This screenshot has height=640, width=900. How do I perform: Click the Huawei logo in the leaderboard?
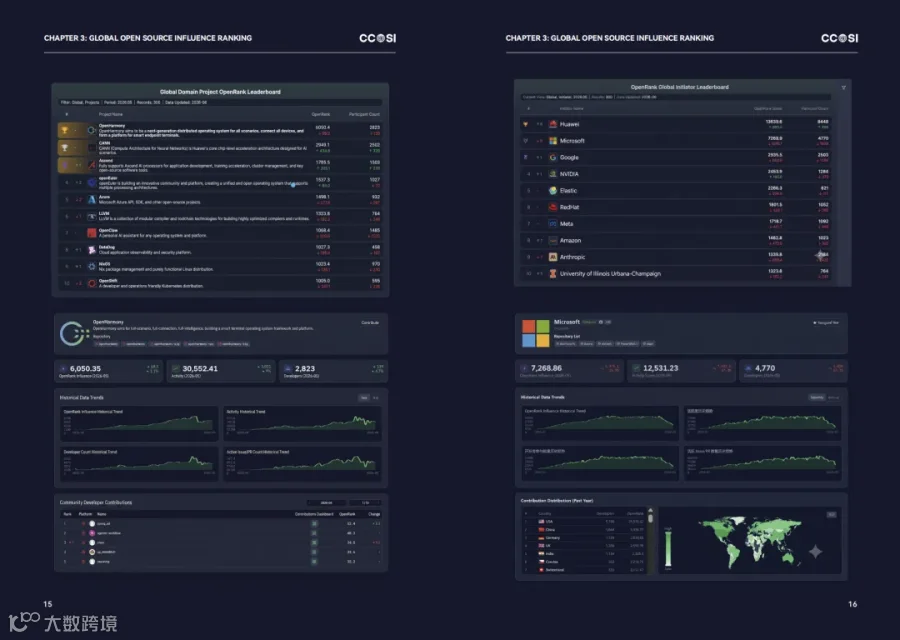553,124
